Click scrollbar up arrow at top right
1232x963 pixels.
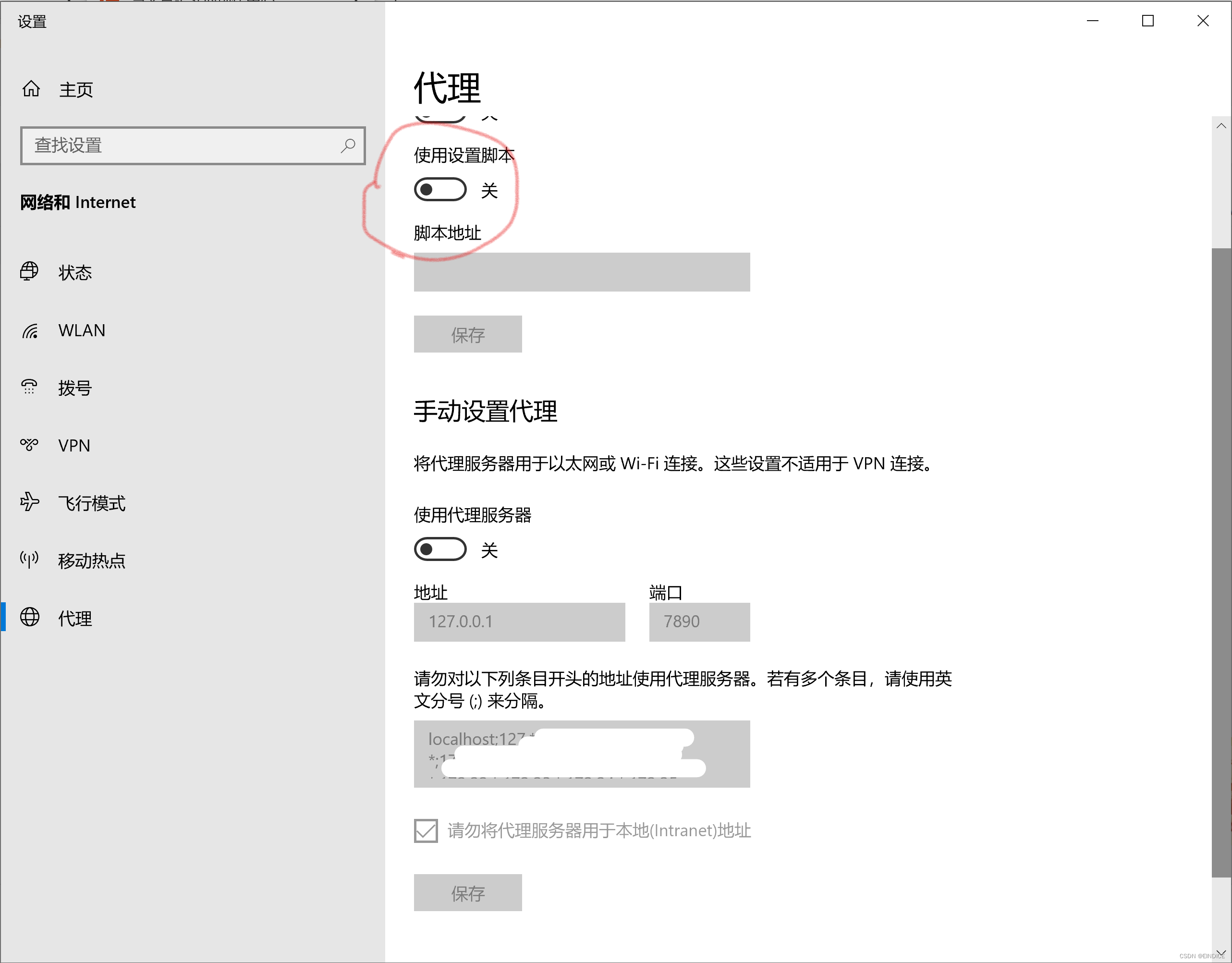1221,126
